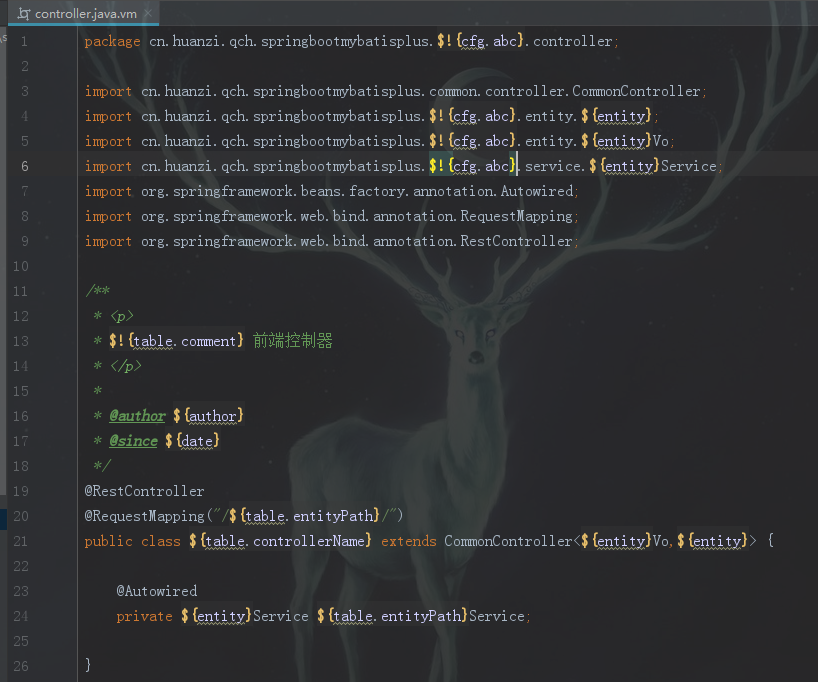Image resolution: width=818 pixels, height=682 pixels.
Task: Click the file icon on controller.java.vm tab
Action: click(x=24, y=14)
